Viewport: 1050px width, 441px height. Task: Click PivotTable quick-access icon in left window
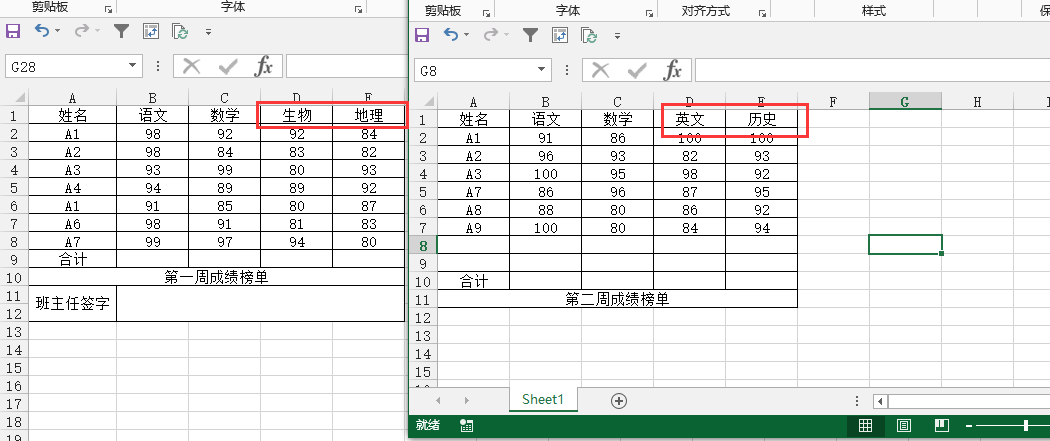[151, 31]
